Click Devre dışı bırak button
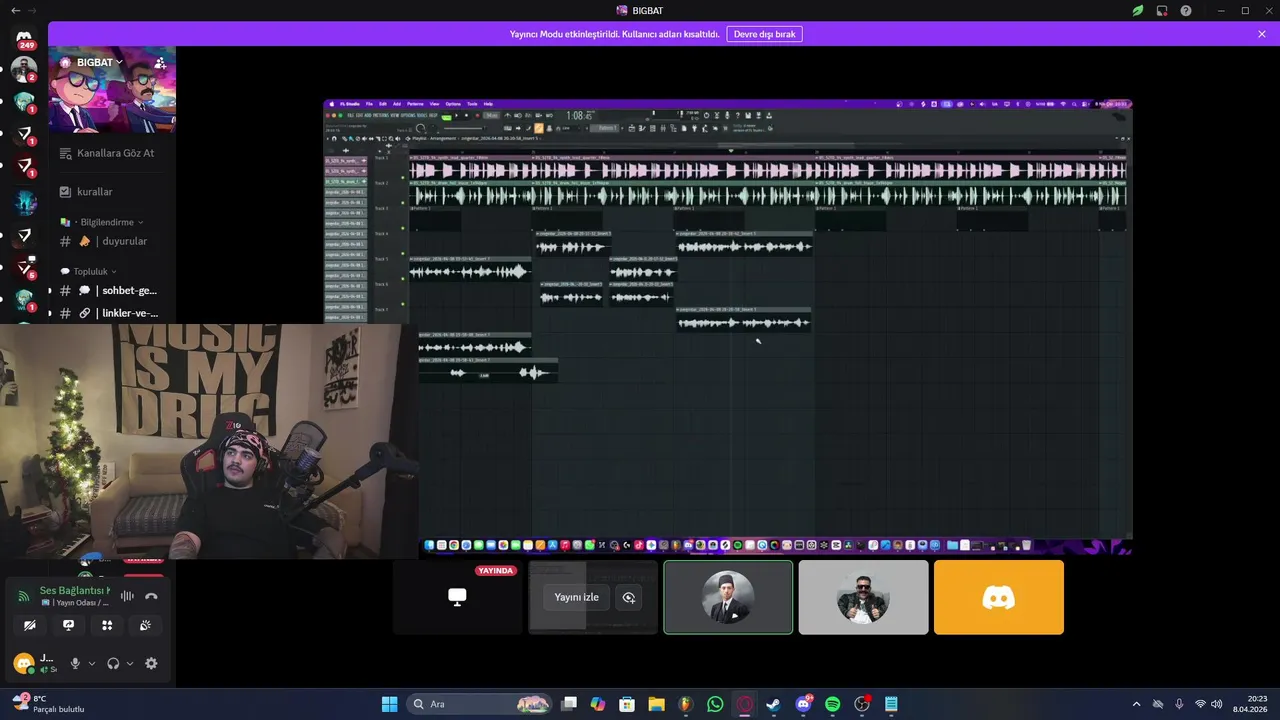Viewport: 1280px width, 720px height. (x=764, y=34)
